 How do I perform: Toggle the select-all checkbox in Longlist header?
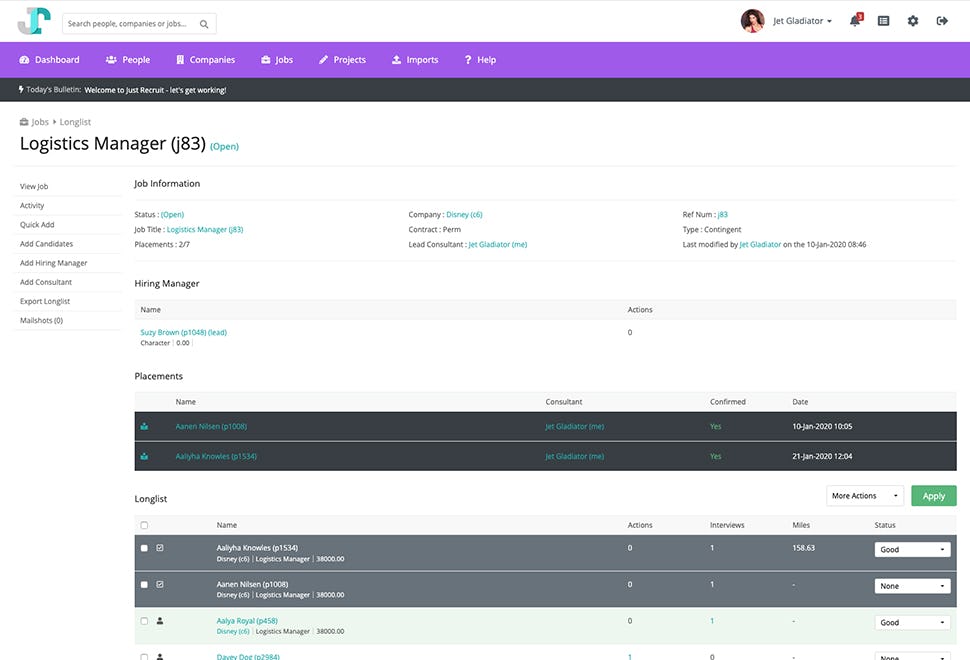point(143,524)
